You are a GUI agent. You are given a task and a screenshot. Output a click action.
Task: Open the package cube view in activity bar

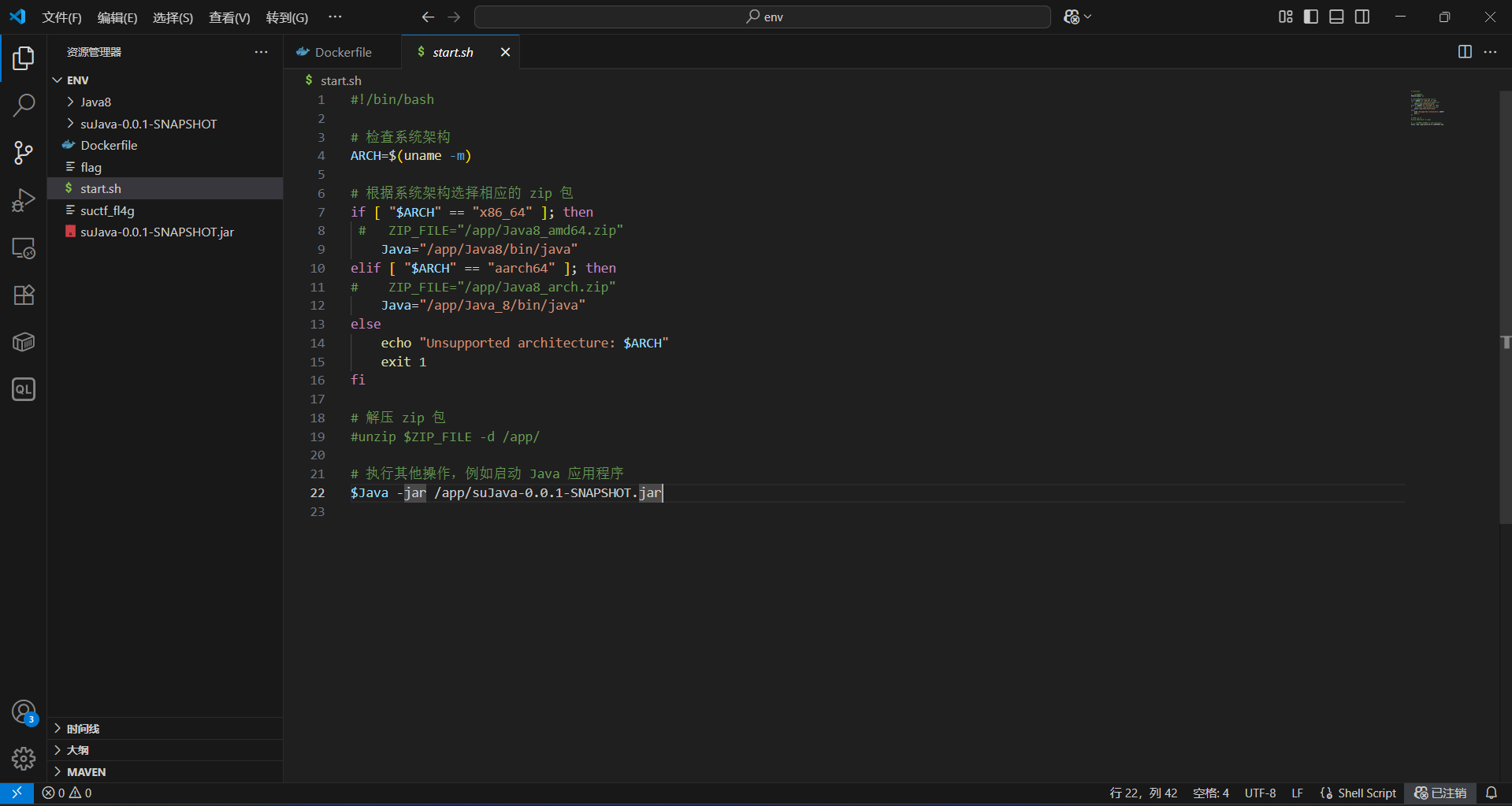click(x=24, y=342)
